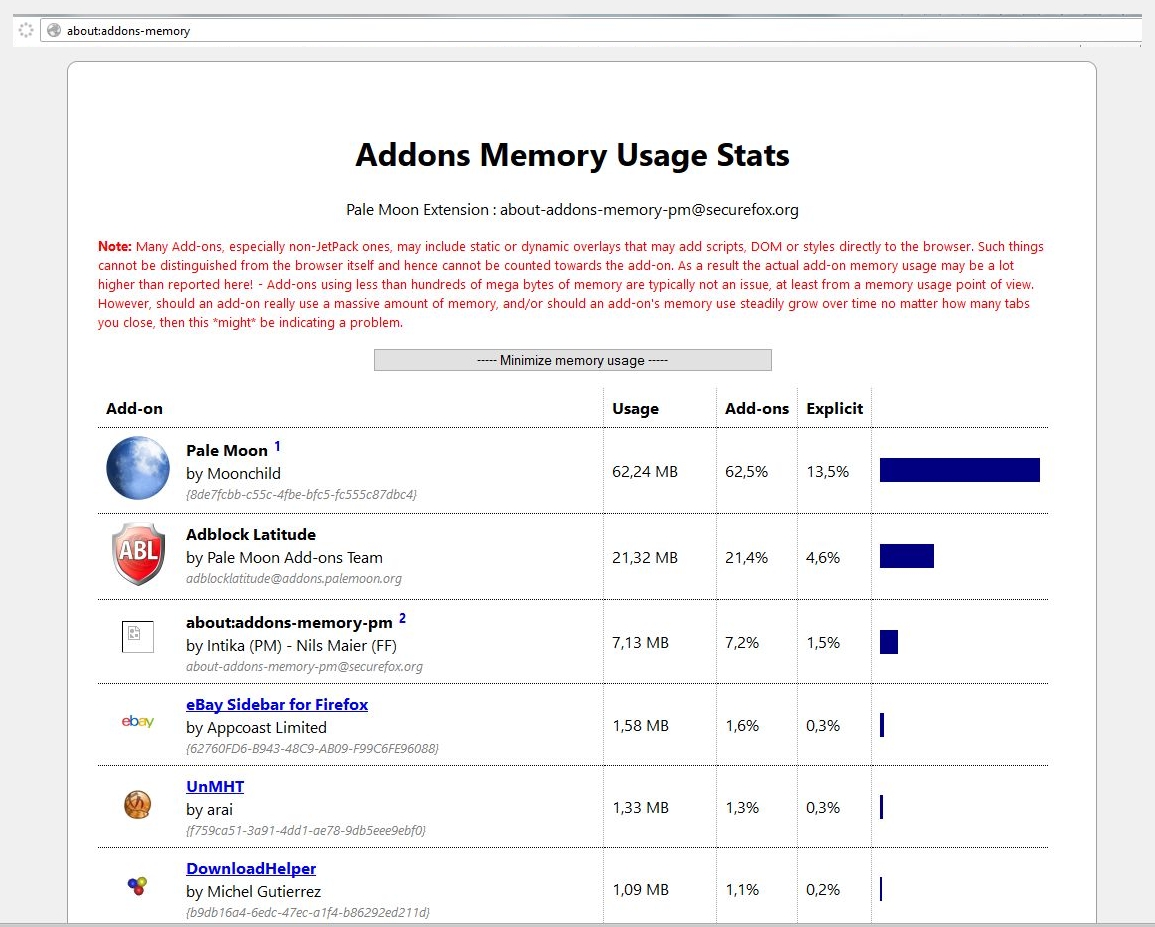
Task: Click the page loading spinner icon
Action: pos(26,31)
